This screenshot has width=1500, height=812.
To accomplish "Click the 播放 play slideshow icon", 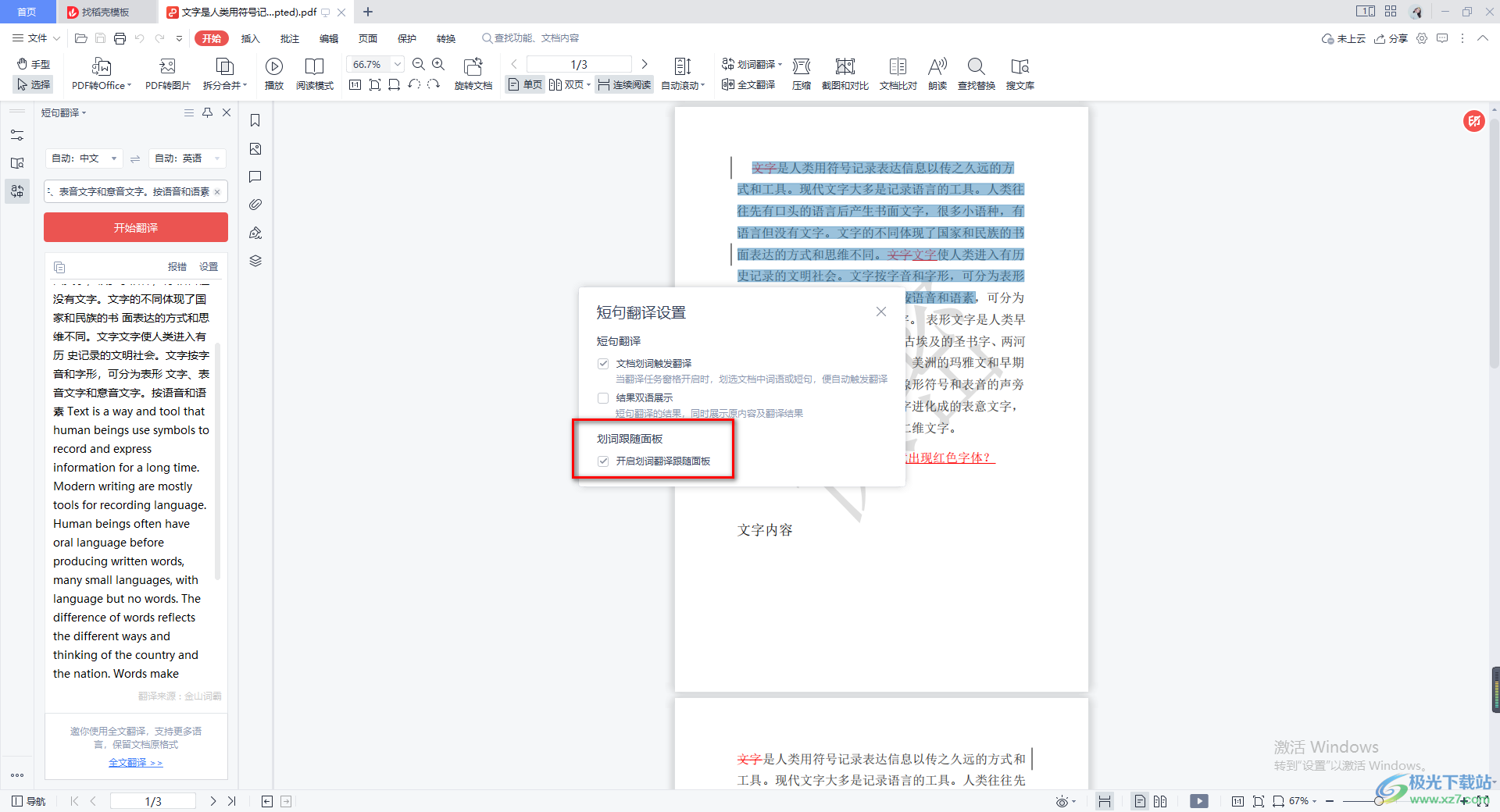I will point(273,66).
